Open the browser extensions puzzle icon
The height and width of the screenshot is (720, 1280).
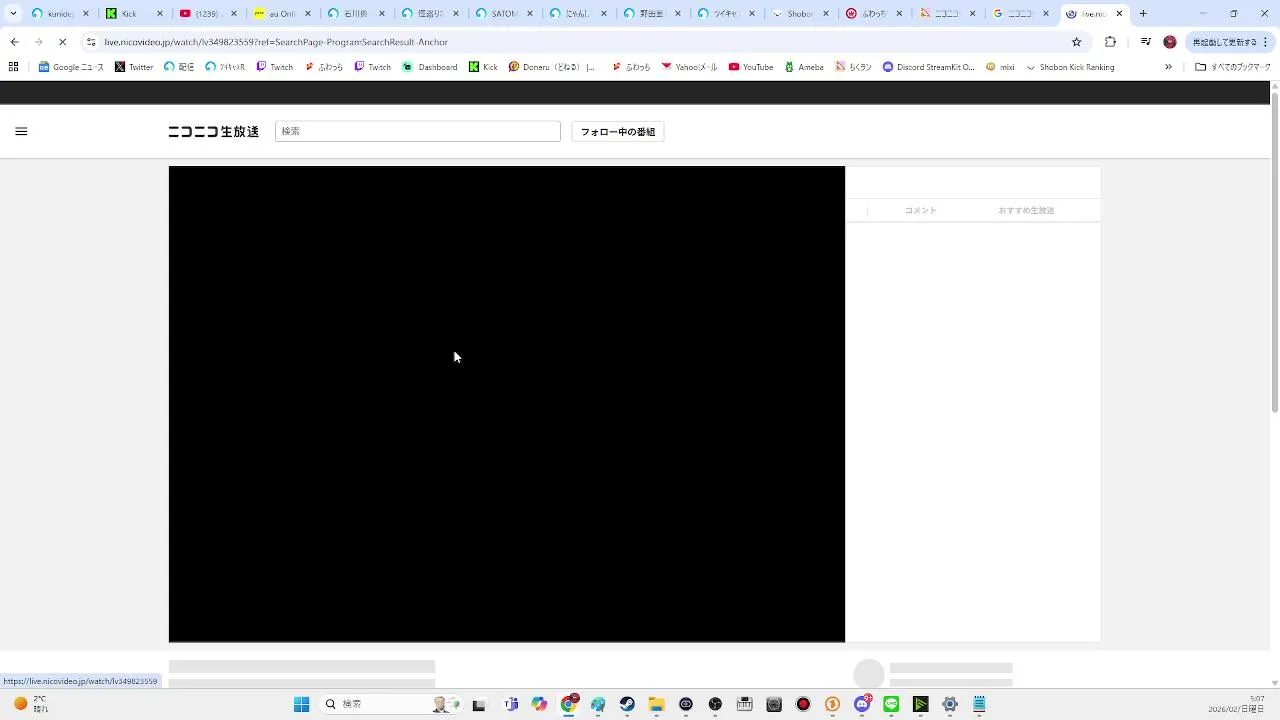point(1110,42)
